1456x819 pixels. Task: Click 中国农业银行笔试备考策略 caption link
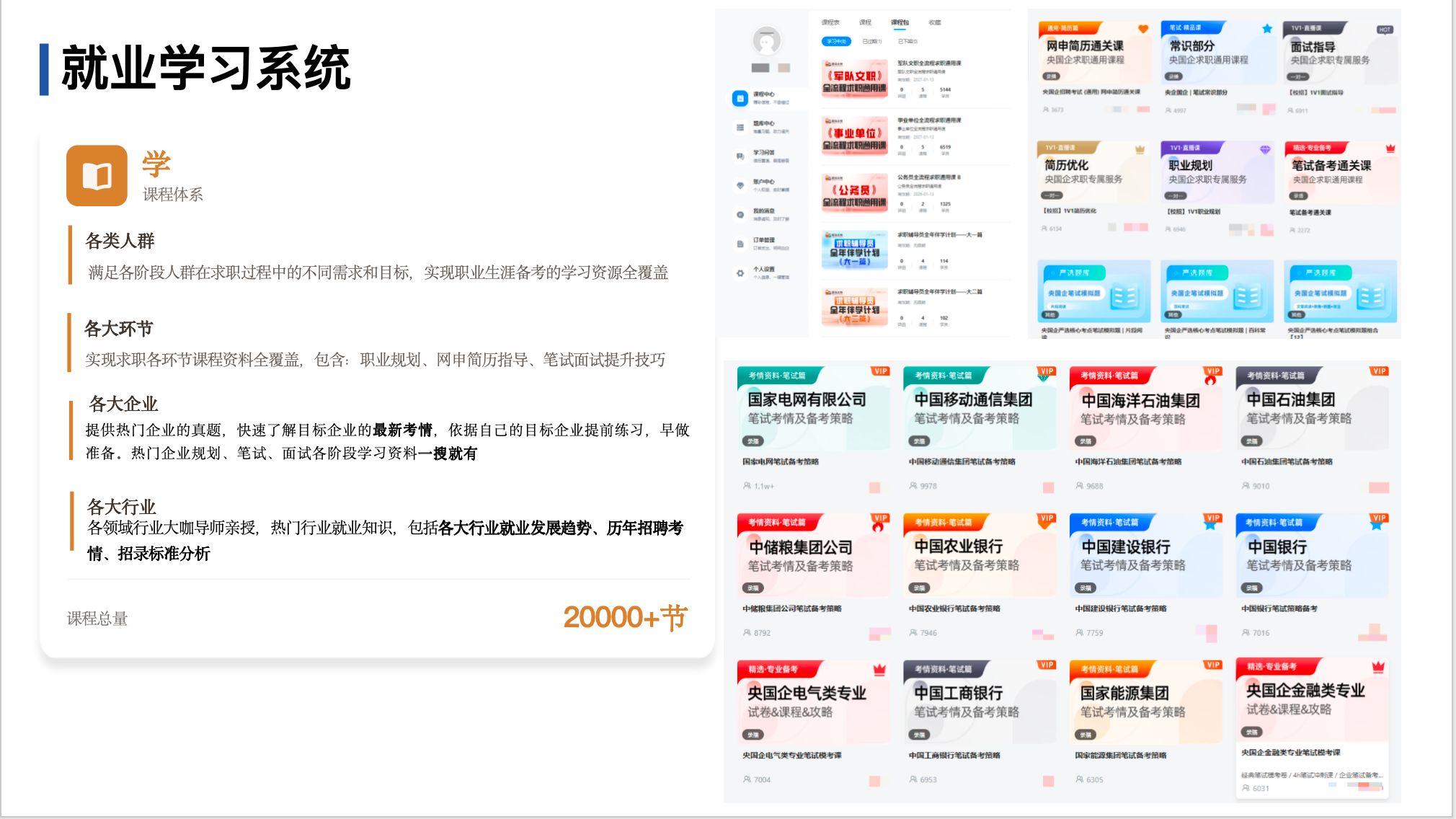pyautogui.click(x=954, y=608)
